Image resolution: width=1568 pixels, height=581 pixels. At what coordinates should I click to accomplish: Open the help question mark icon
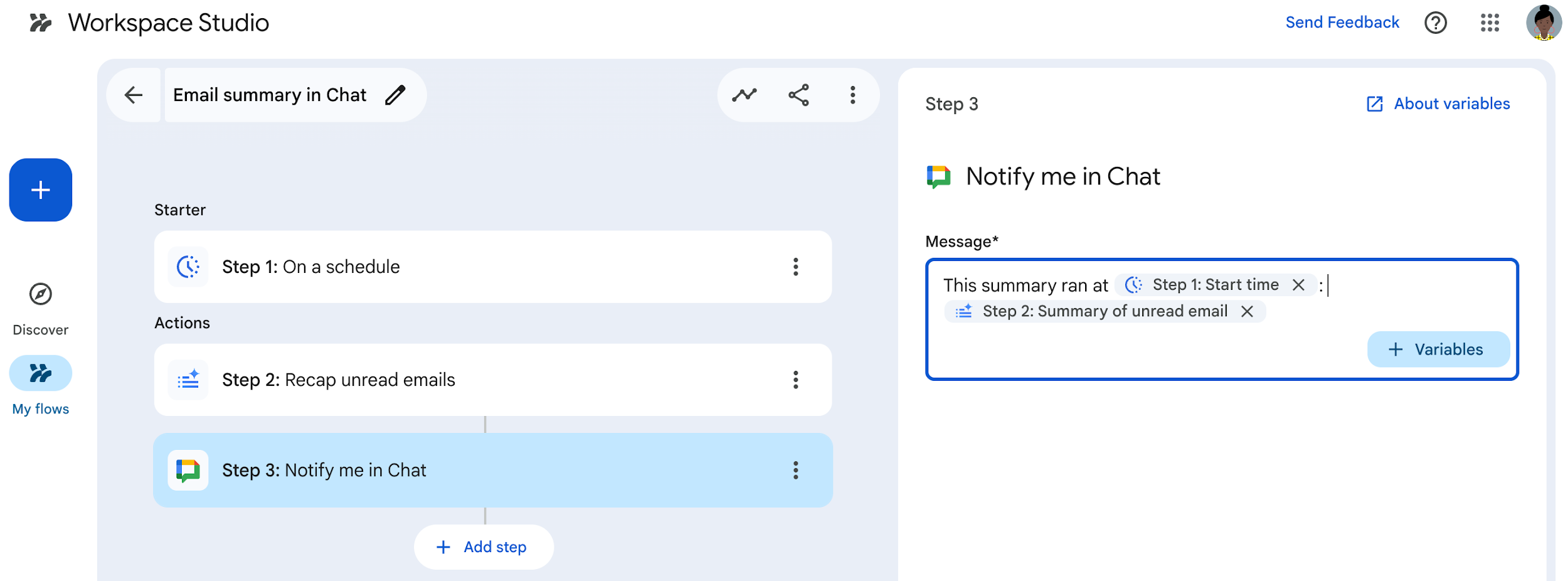(1435, 23)
